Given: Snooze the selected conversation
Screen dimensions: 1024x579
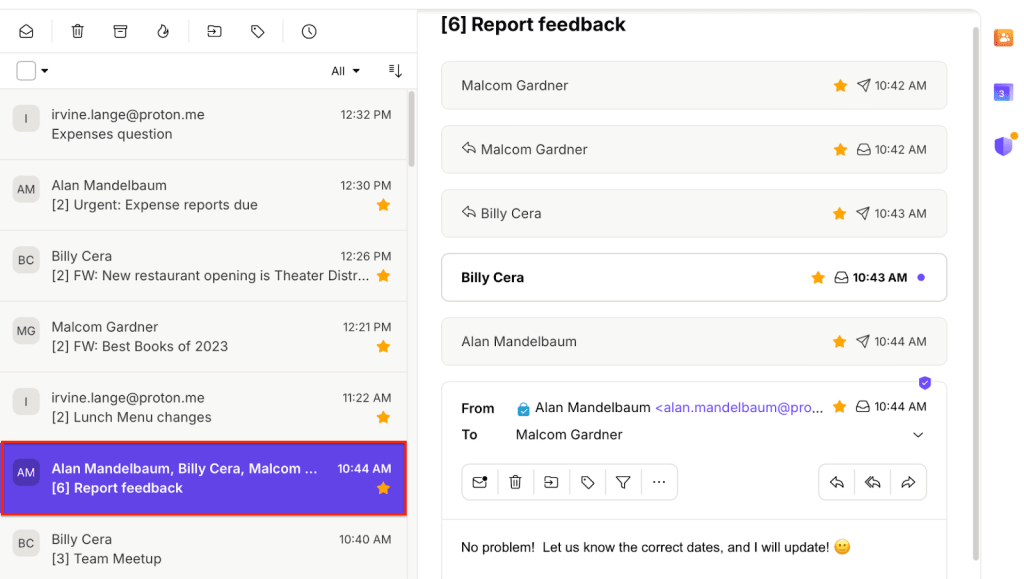Looking at the screenshot, I should coord(309,31).
